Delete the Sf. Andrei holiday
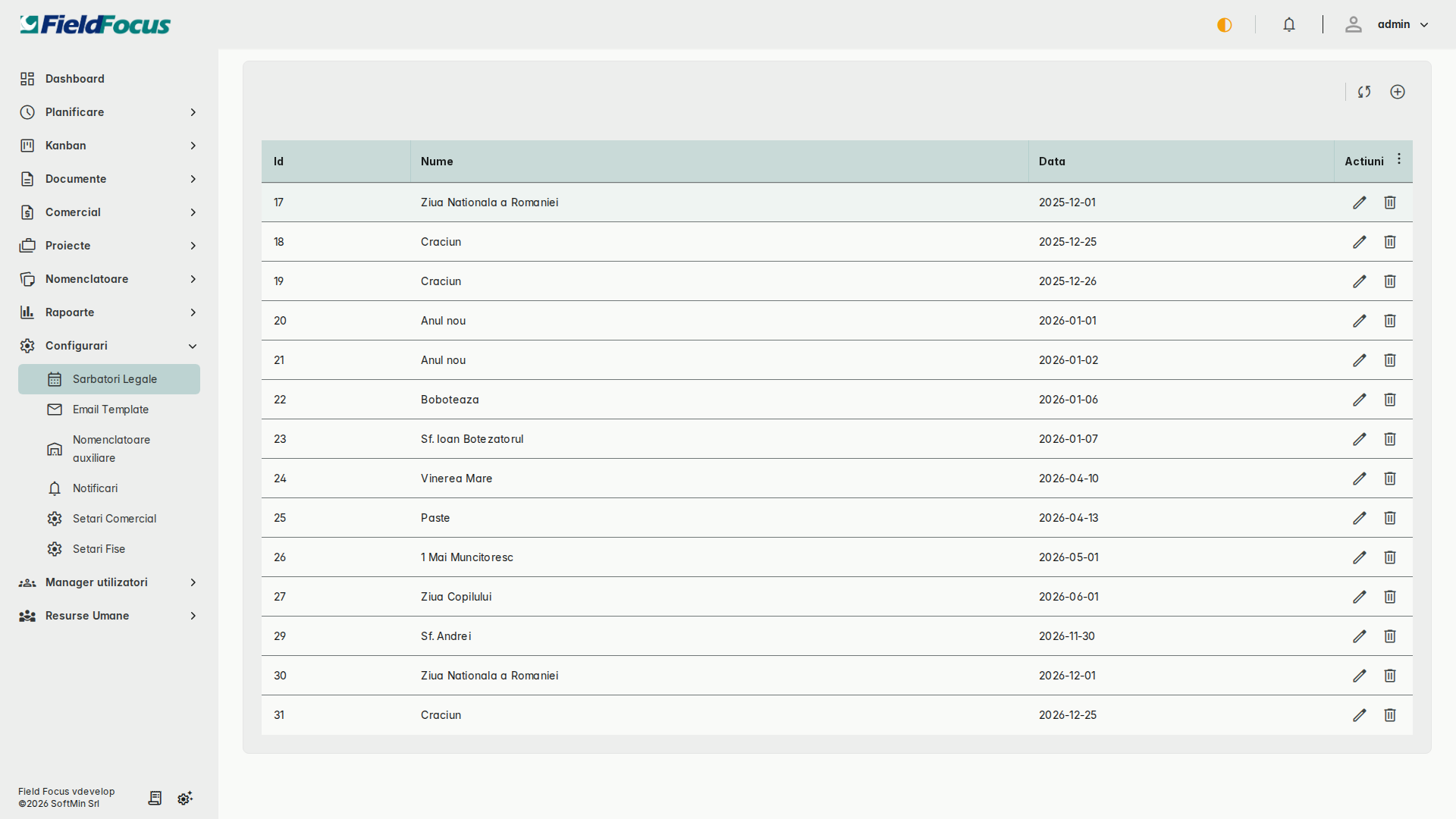The image size is (1456, 819). [x=1389, y=636]
